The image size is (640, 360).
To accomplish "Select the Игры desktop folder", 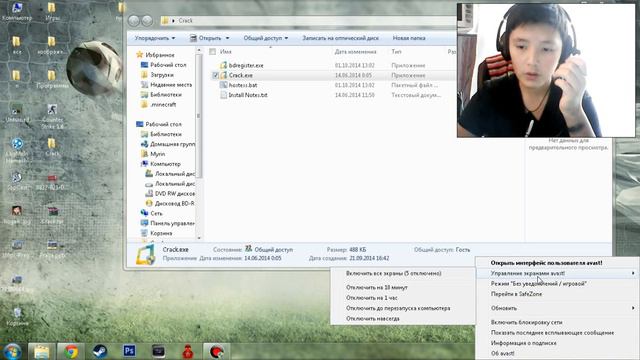I will [52, 11].
